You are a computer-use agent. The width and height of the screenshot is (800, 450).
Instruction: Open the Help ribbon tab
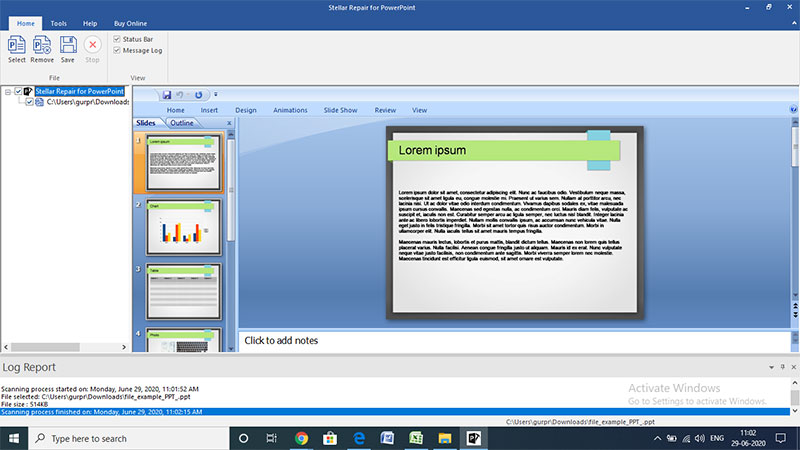pos(90,23)
